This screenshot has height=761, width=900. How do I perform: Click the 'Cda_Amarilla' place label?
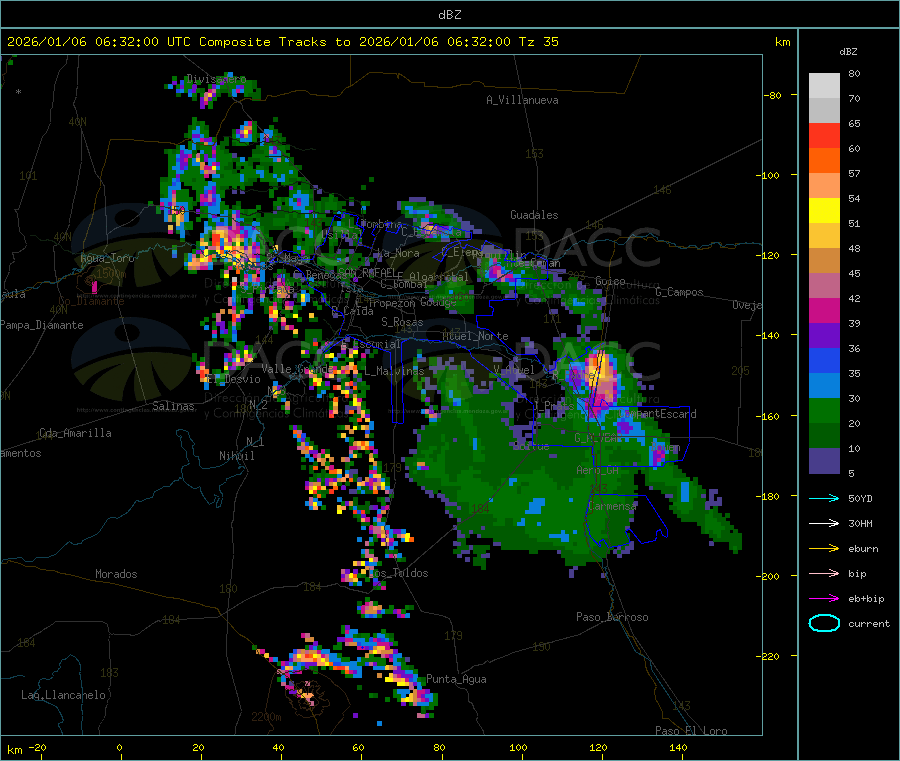coord(75,433)
